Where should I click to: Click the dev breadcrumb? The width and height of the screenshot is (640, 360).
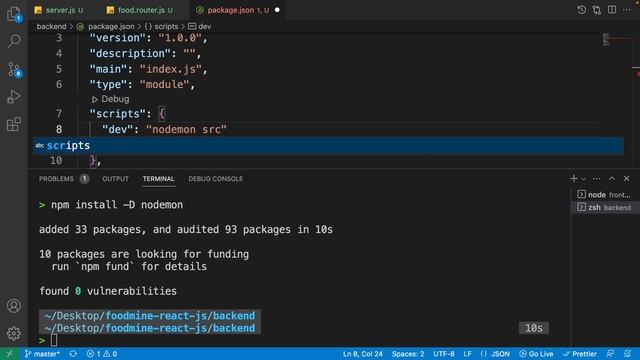tap(200, 27)
